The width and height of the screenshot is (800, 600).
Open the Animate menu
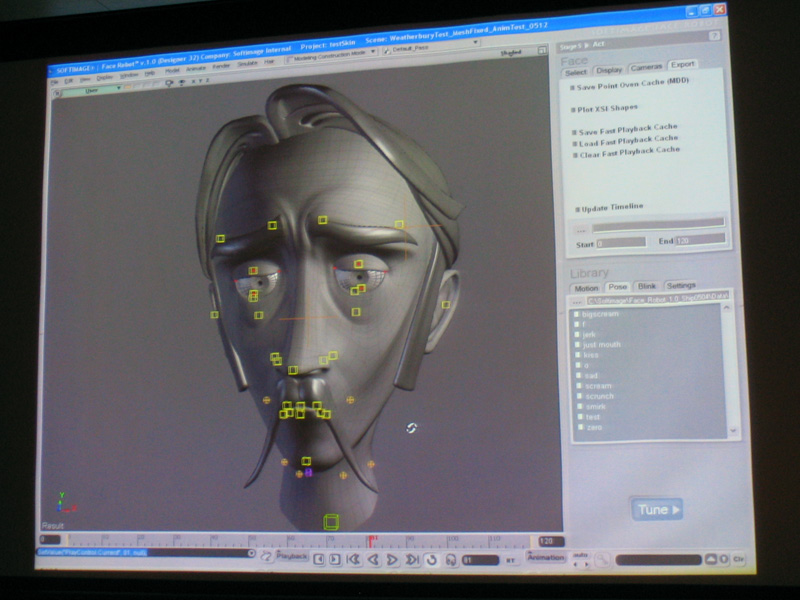[x=195, y=68]
